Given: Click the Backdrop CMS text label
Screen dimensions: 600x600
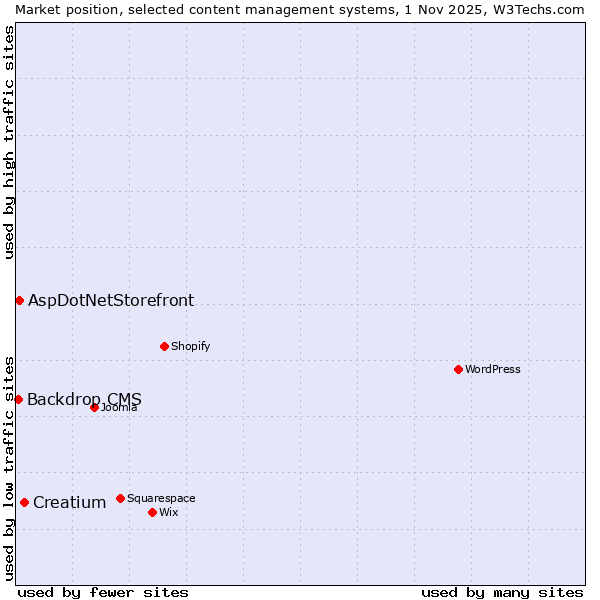Looking at the screenshot, I should (x=84, y=399).
